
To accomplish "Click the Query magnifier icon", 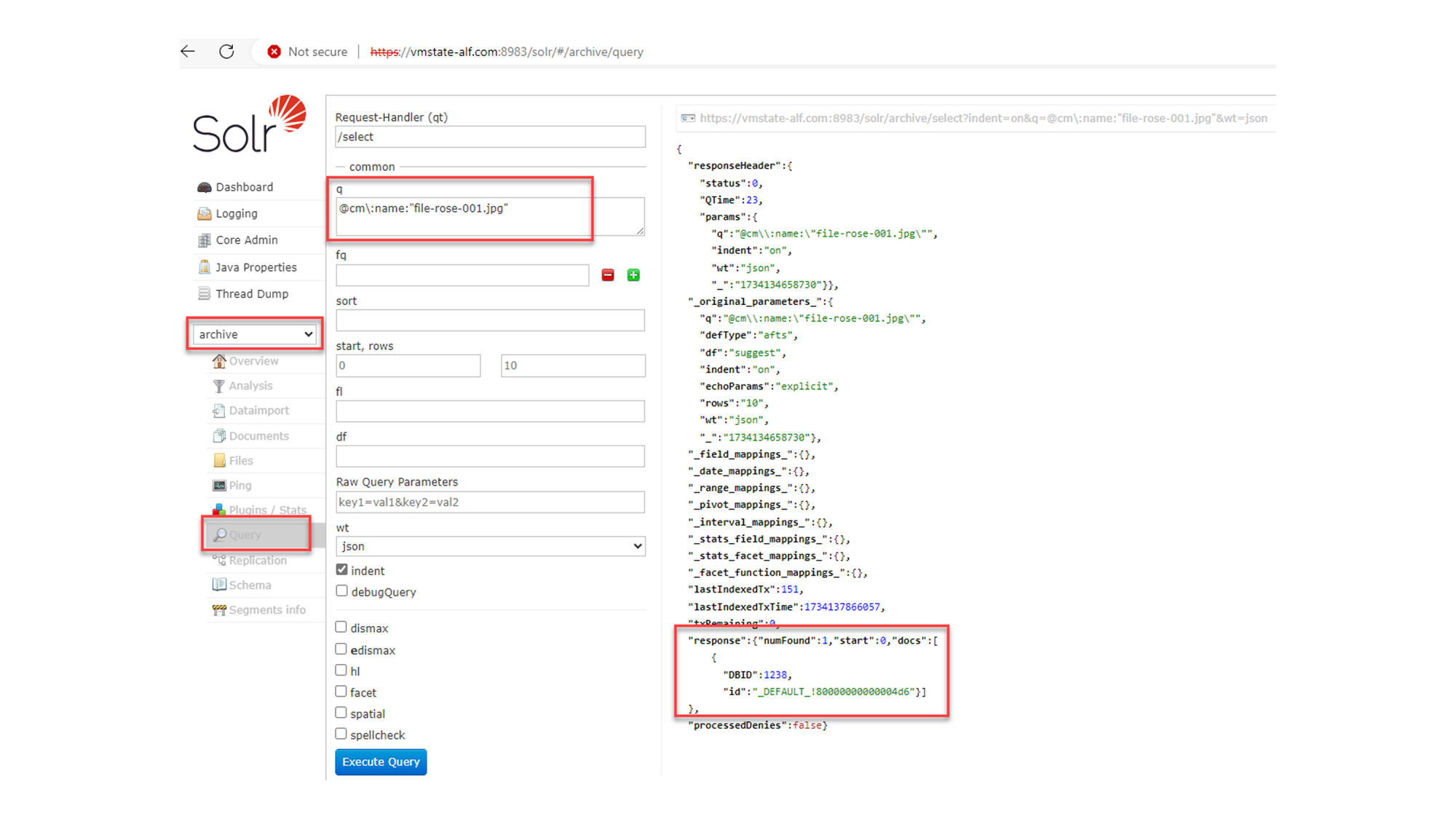I will click(220, 535).
